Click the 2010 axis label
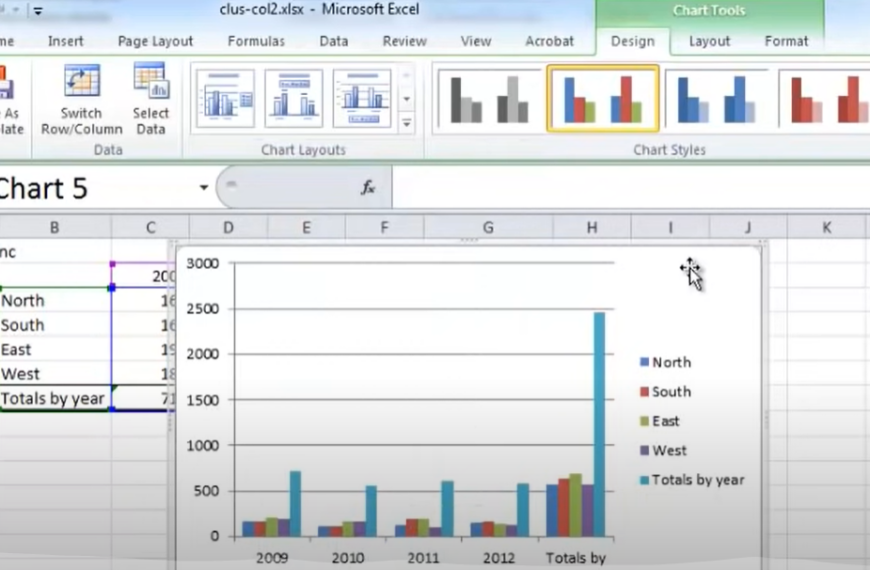Image resolution: width=870 pixels, height=570 pixels. tap(348, 558)
